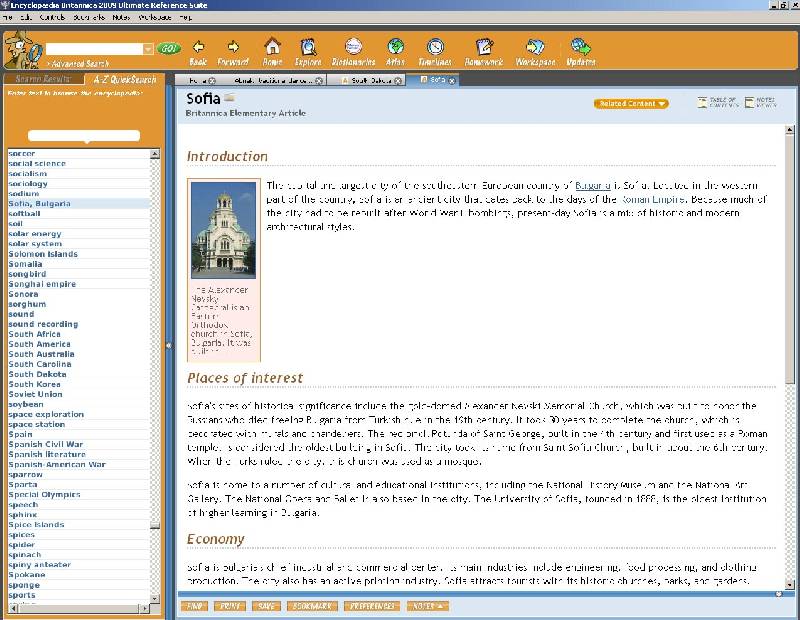The width and height of the screenshot is (800, 620).
Task: Open the Notes menu in menu bar
Action: point(121,17)
